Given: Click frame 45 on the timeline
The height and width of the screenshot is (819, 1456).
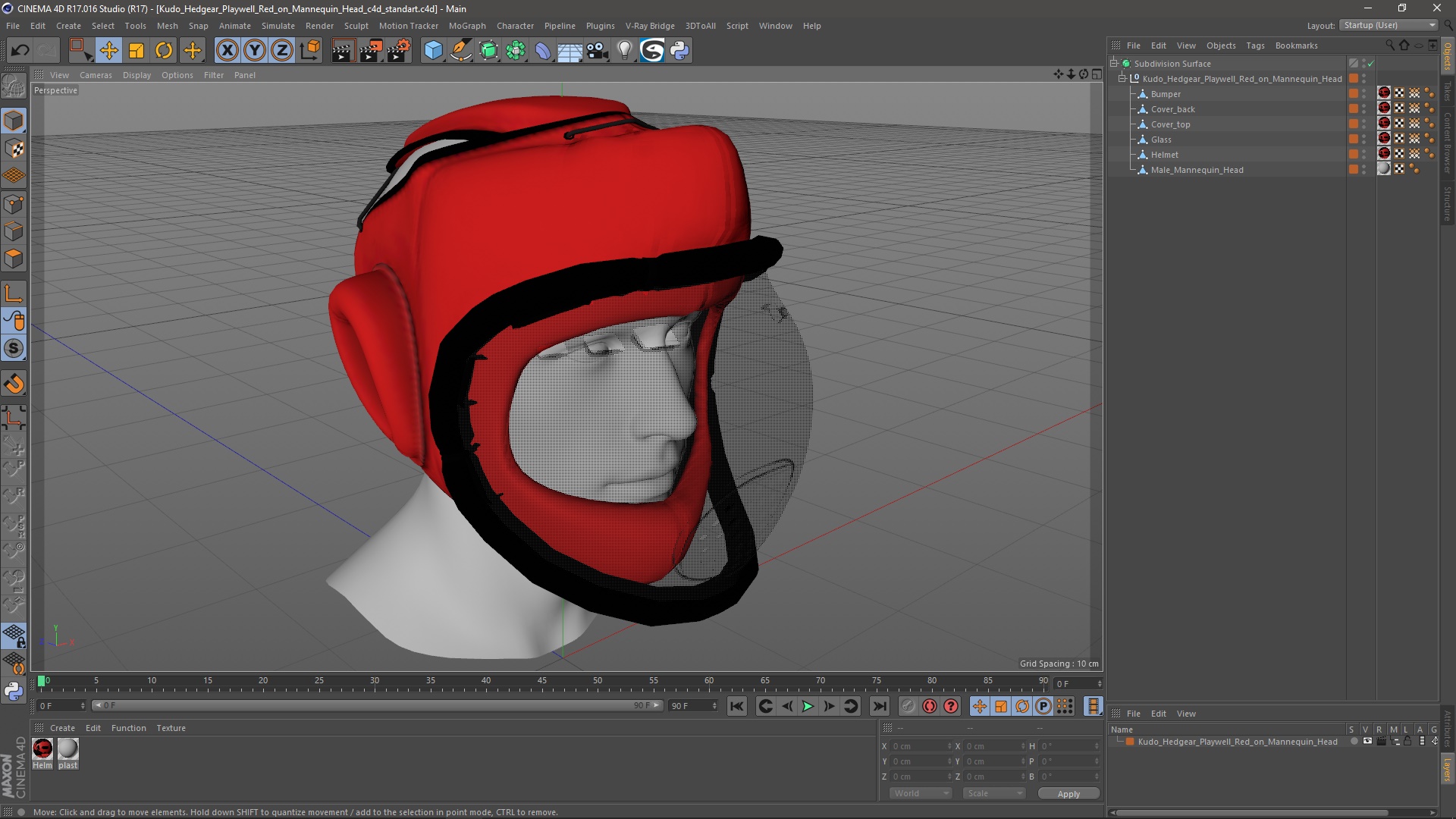Looking at the screenshot, I should pyautogui.click(x=541, y=681).
